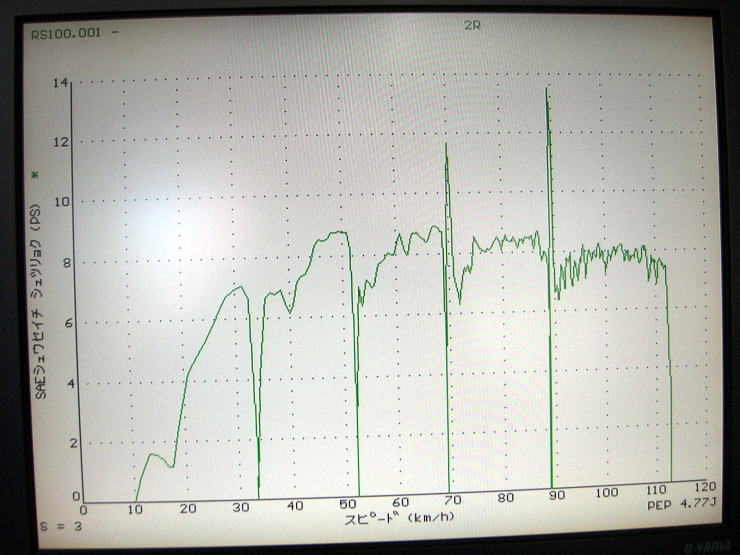This screenshot has height=555, width=740.
Task: Click the 2R title at top
Action: (472, 25)
